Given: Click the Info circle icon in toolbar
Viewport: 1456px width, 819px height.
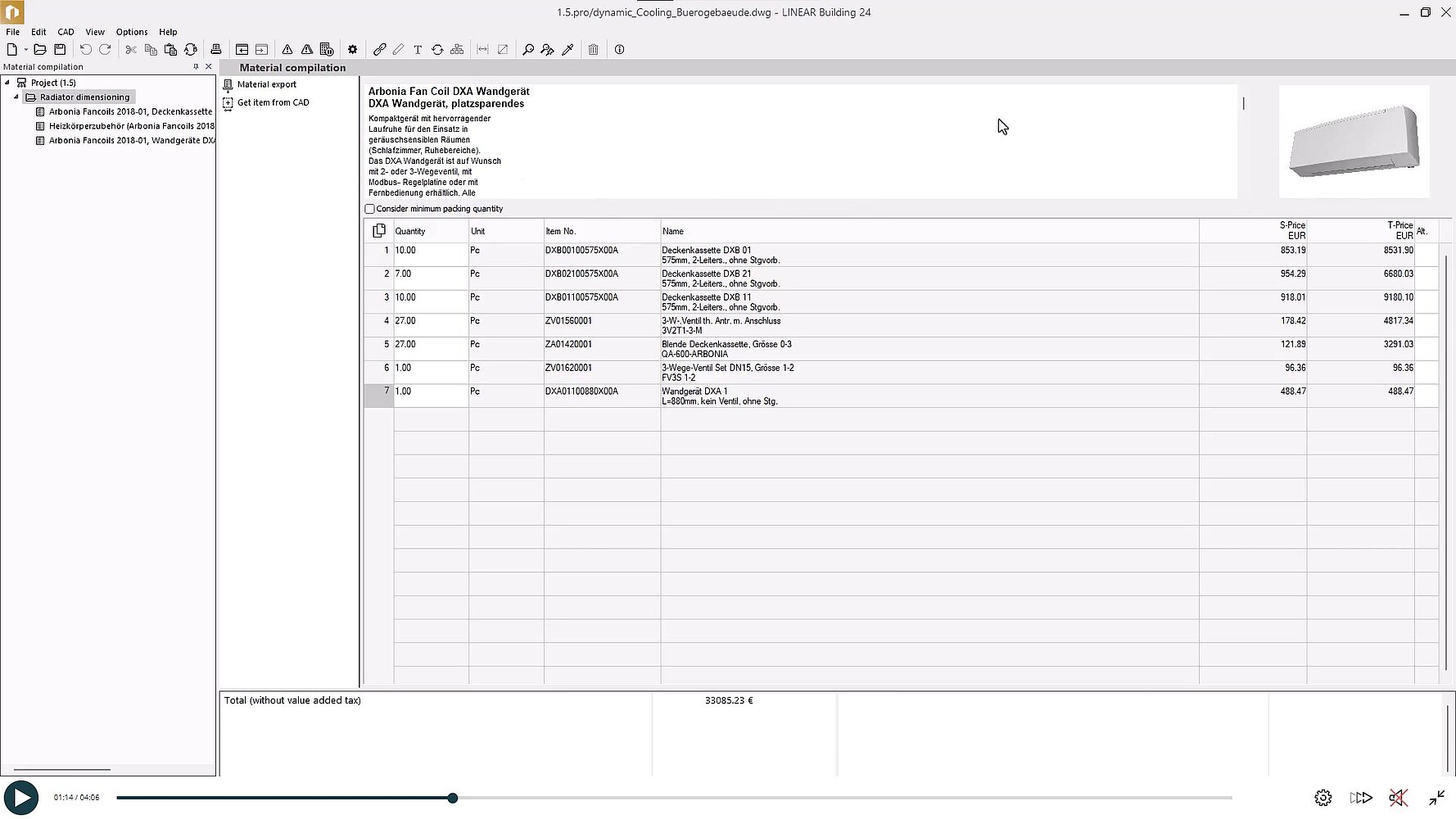Looking at the screenshot, I should [x=620, y=50].
